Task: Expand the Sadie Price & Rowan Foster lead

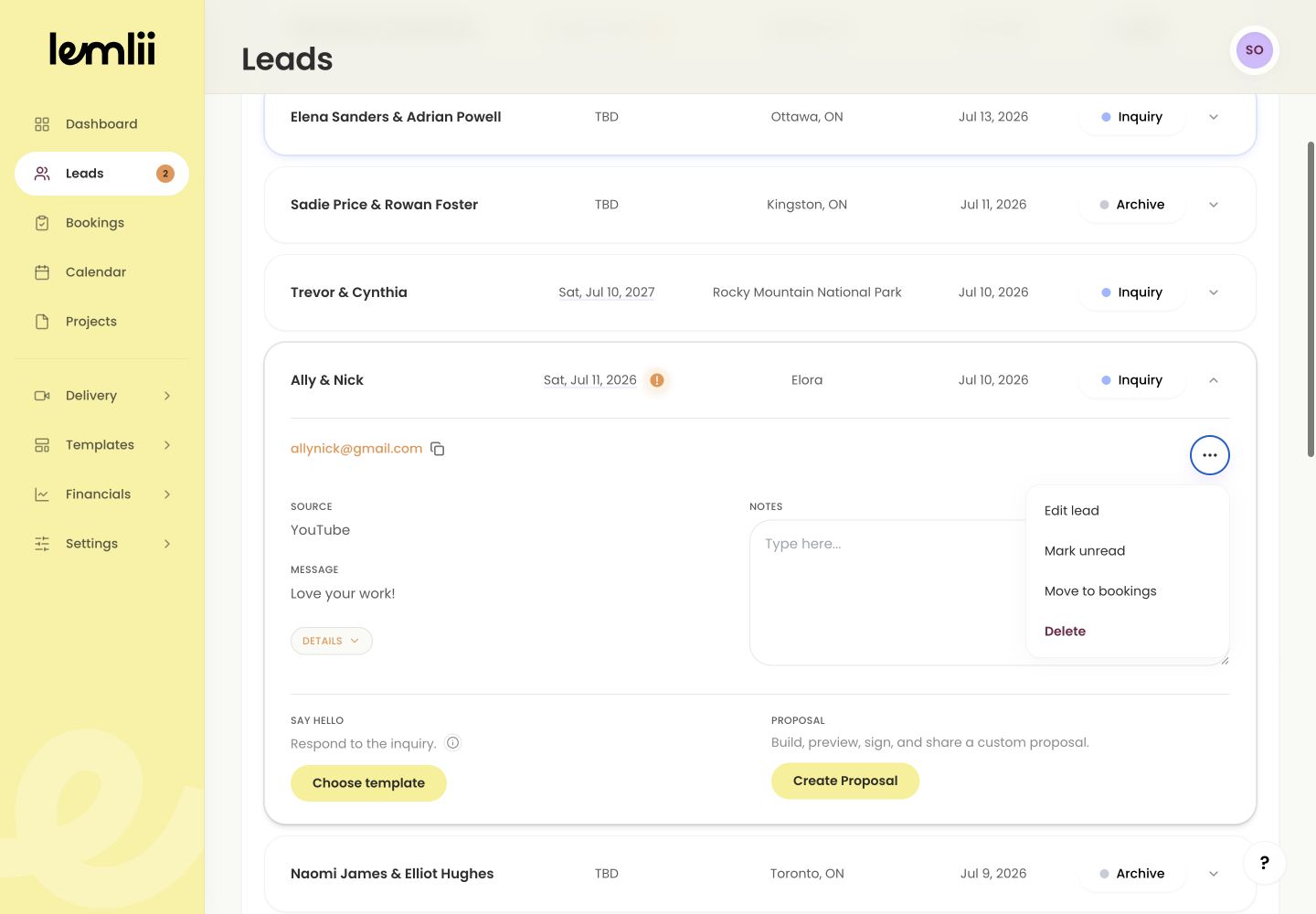Action: pos(1214,205)
